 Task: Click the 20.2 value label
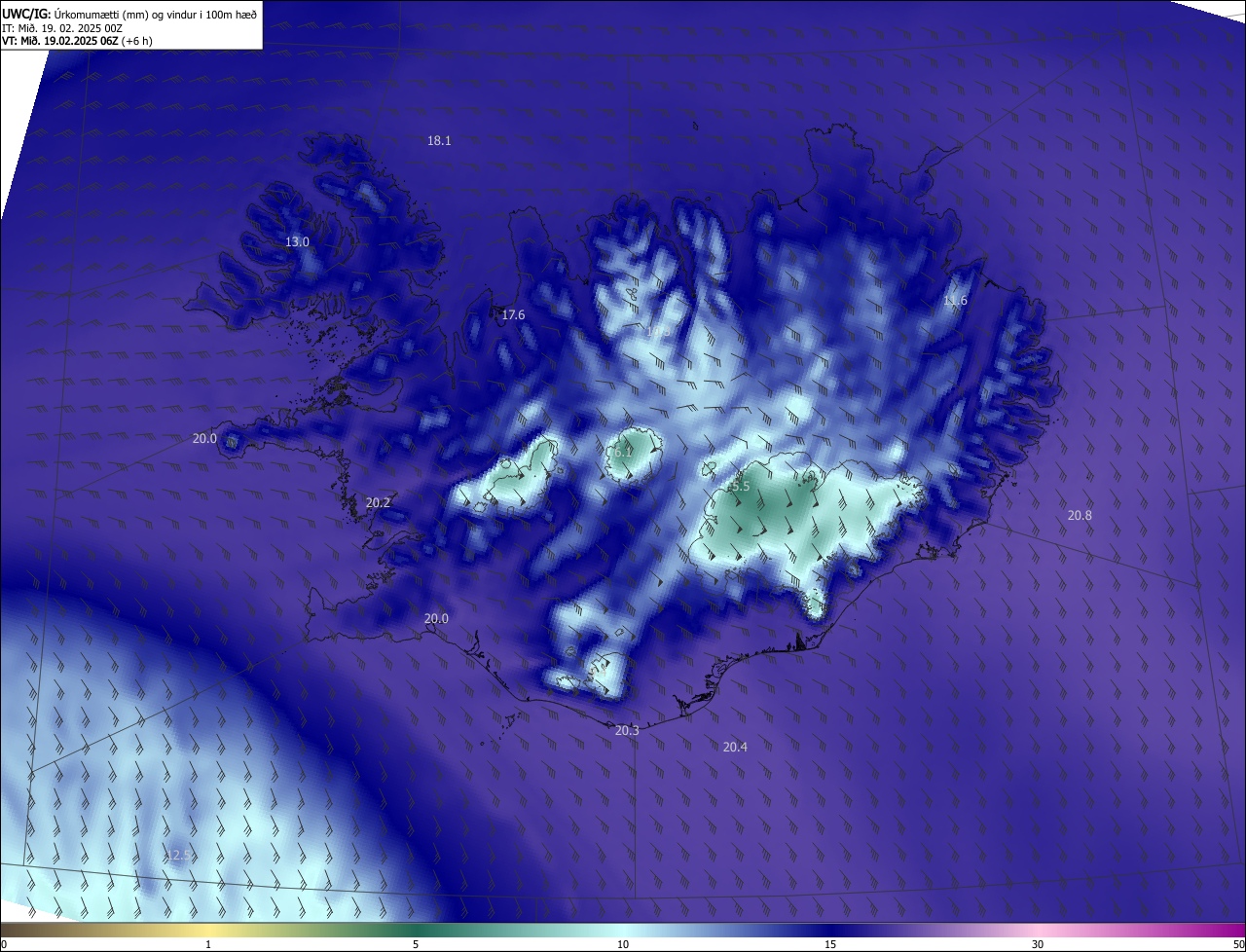point(378,502)
